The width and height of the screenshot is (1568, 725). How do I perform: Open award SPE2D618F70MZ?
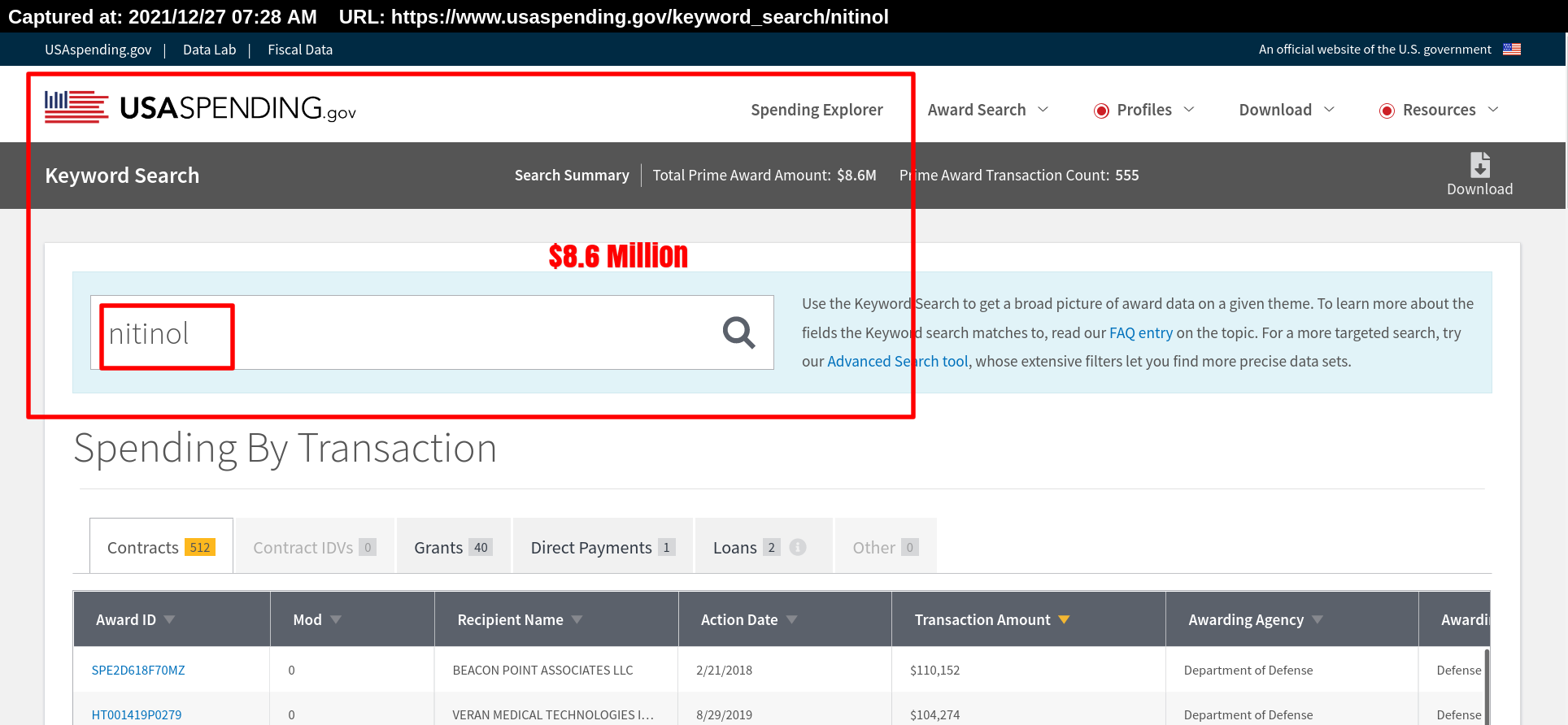138,670
